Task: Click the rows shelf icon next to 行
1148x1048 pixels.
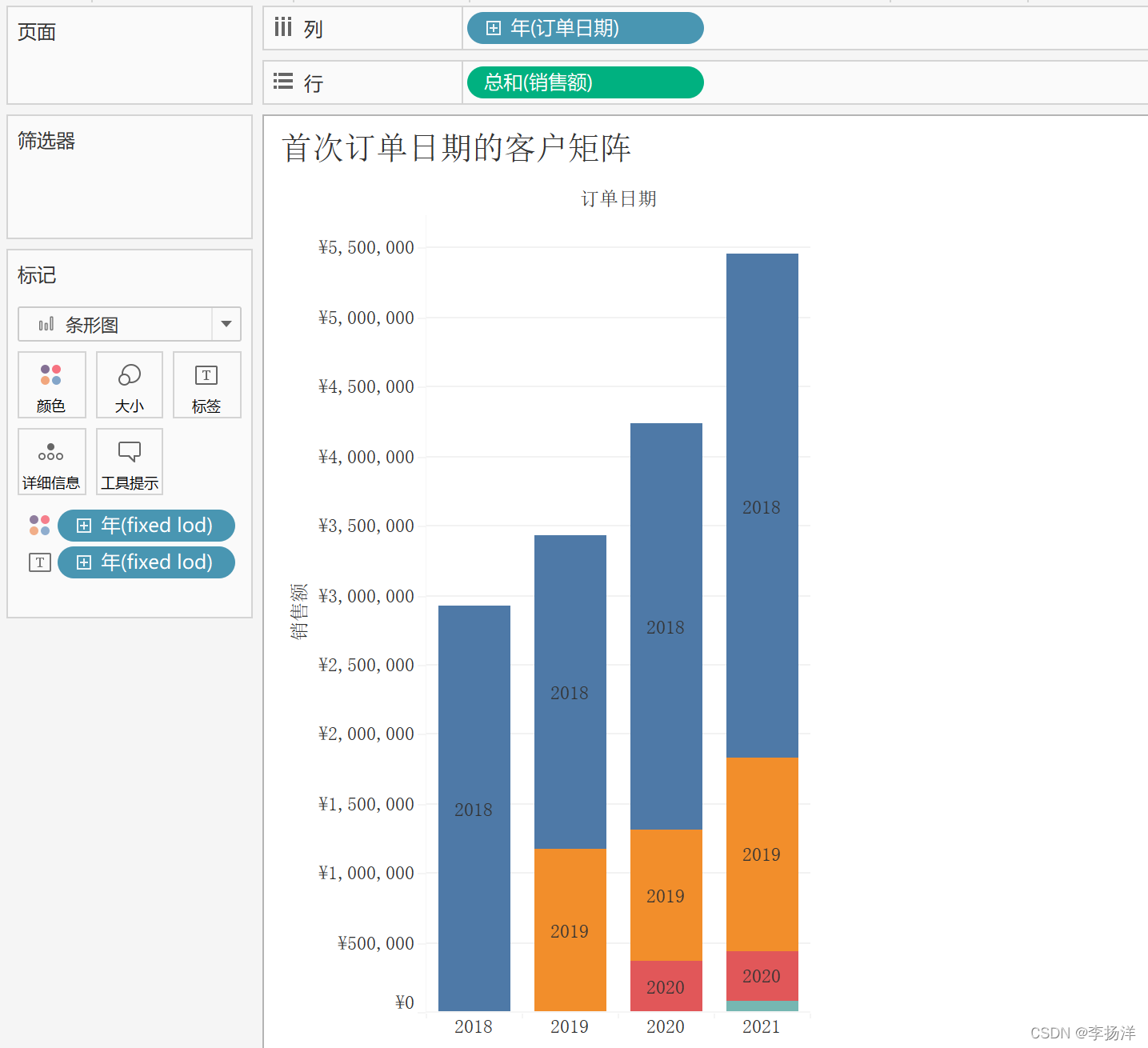Action: (x=283, y=82)
